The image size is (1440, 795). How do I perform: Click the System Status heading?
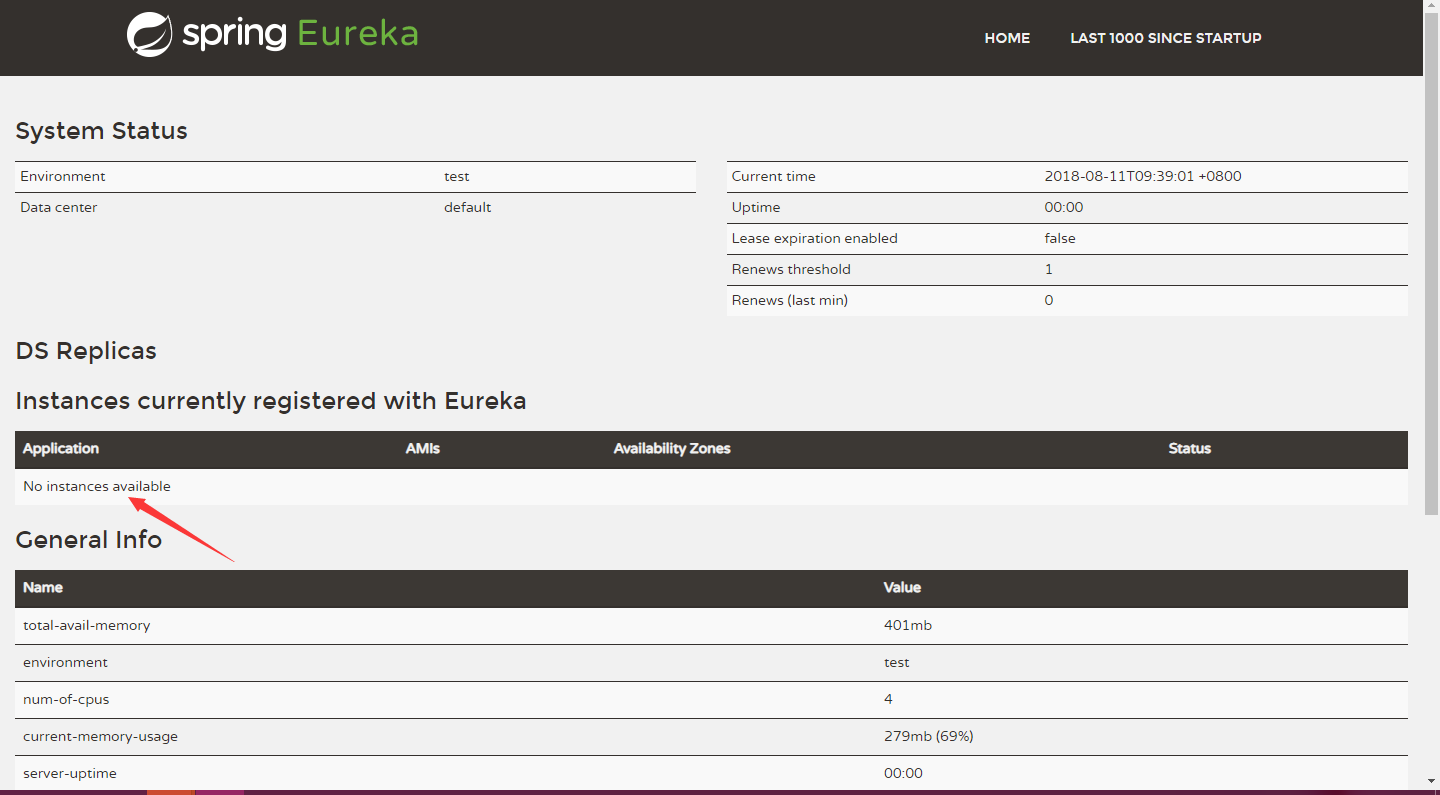(102, 131)
